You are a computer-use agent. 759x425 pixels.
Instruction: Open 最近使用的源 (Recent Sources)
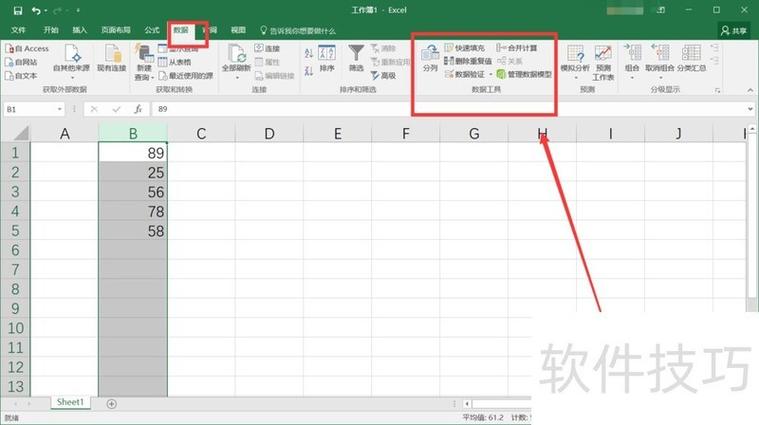tap(186, 76)
